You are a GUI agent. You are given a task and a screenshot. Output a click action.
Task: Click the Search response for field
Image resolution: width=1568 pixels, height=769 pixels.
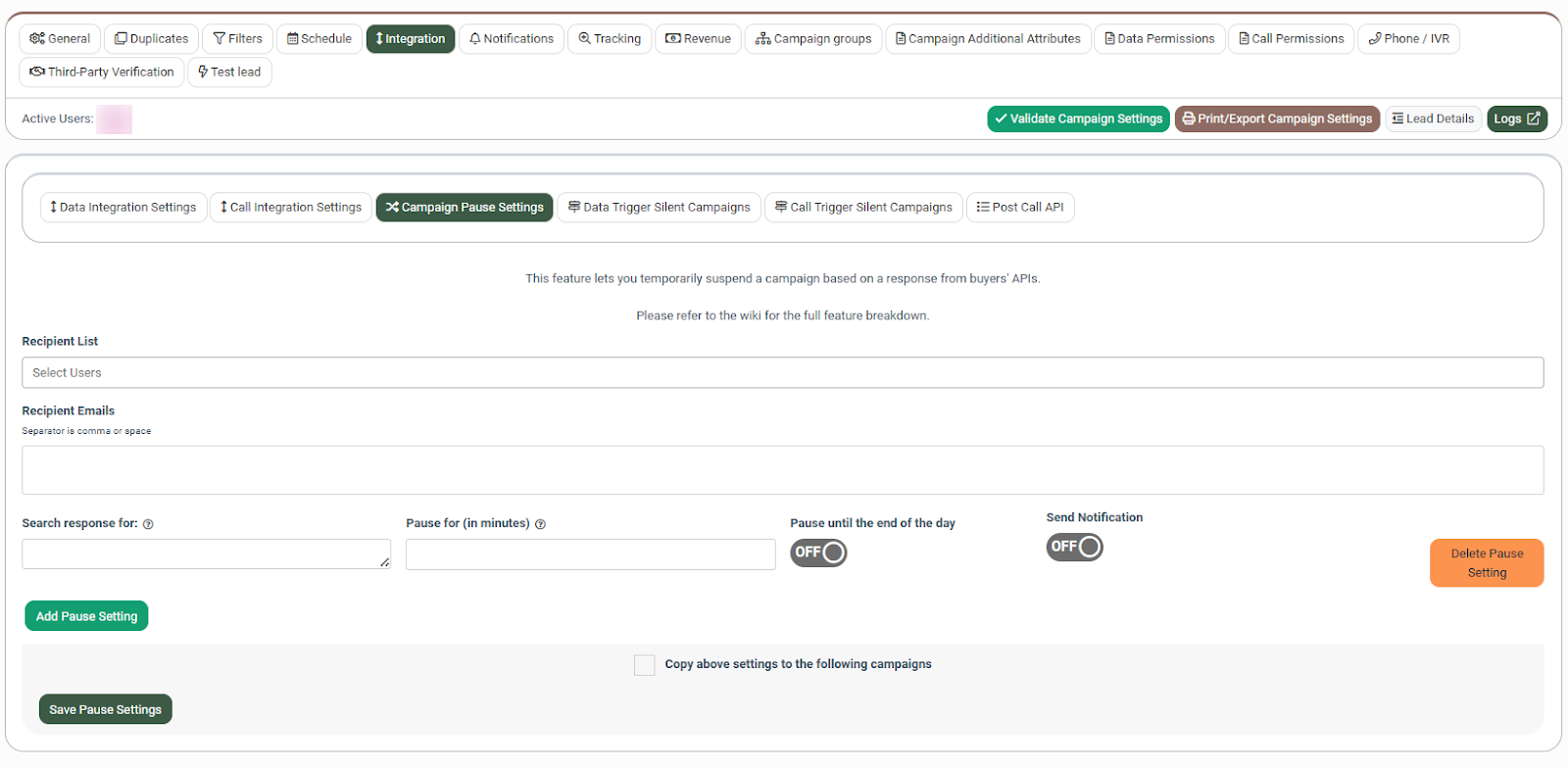coord(207,554)
